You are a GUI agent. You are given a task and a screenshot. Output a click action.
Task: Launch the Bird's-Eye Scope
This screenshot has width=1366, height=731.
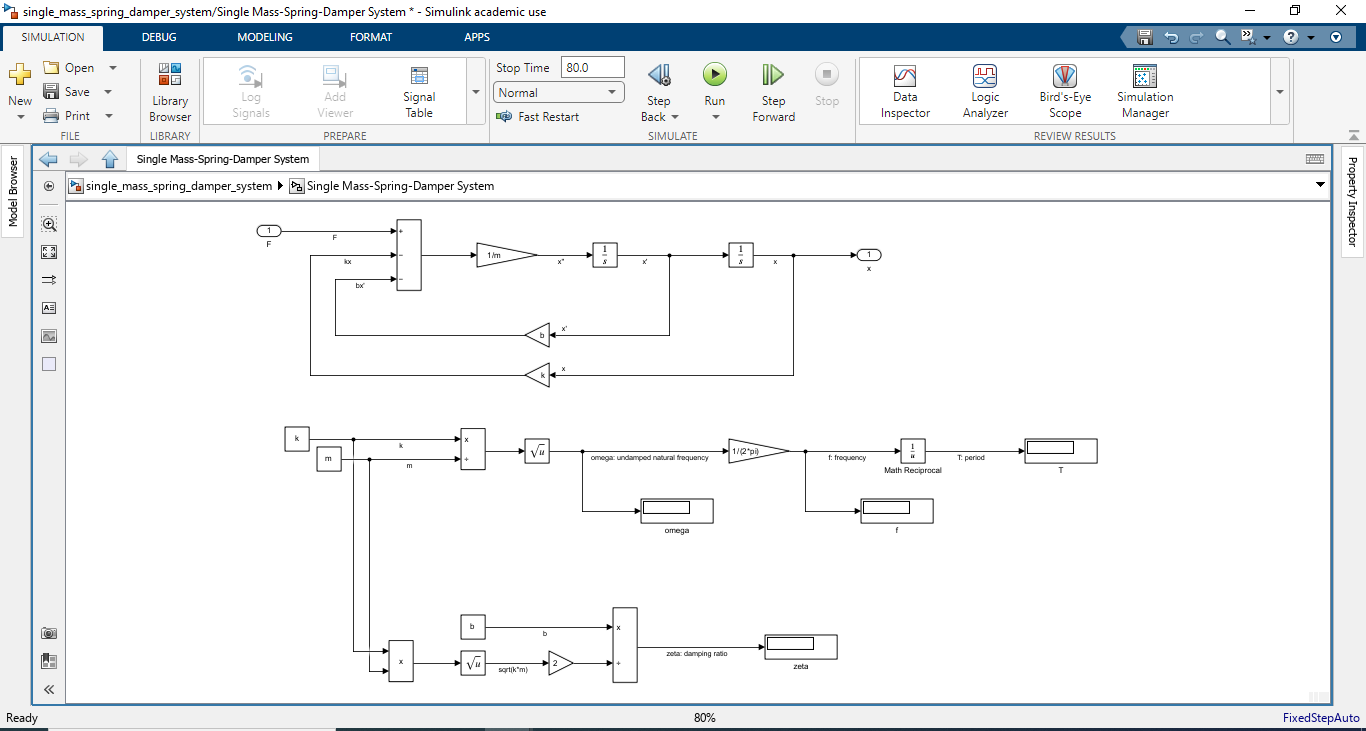coord(1064,91)
